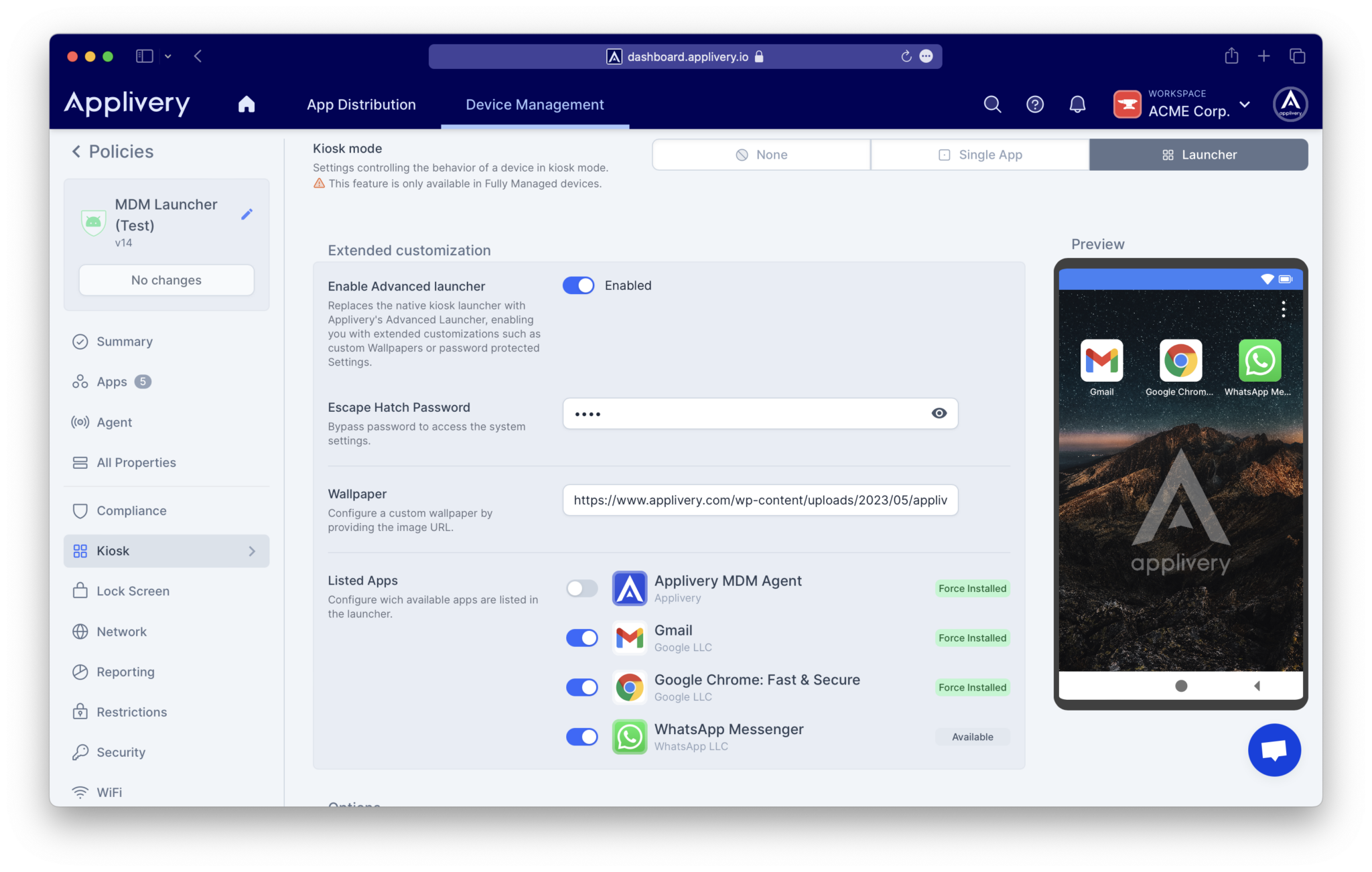Edit the Wallpaper URL field

click(760, 500)
